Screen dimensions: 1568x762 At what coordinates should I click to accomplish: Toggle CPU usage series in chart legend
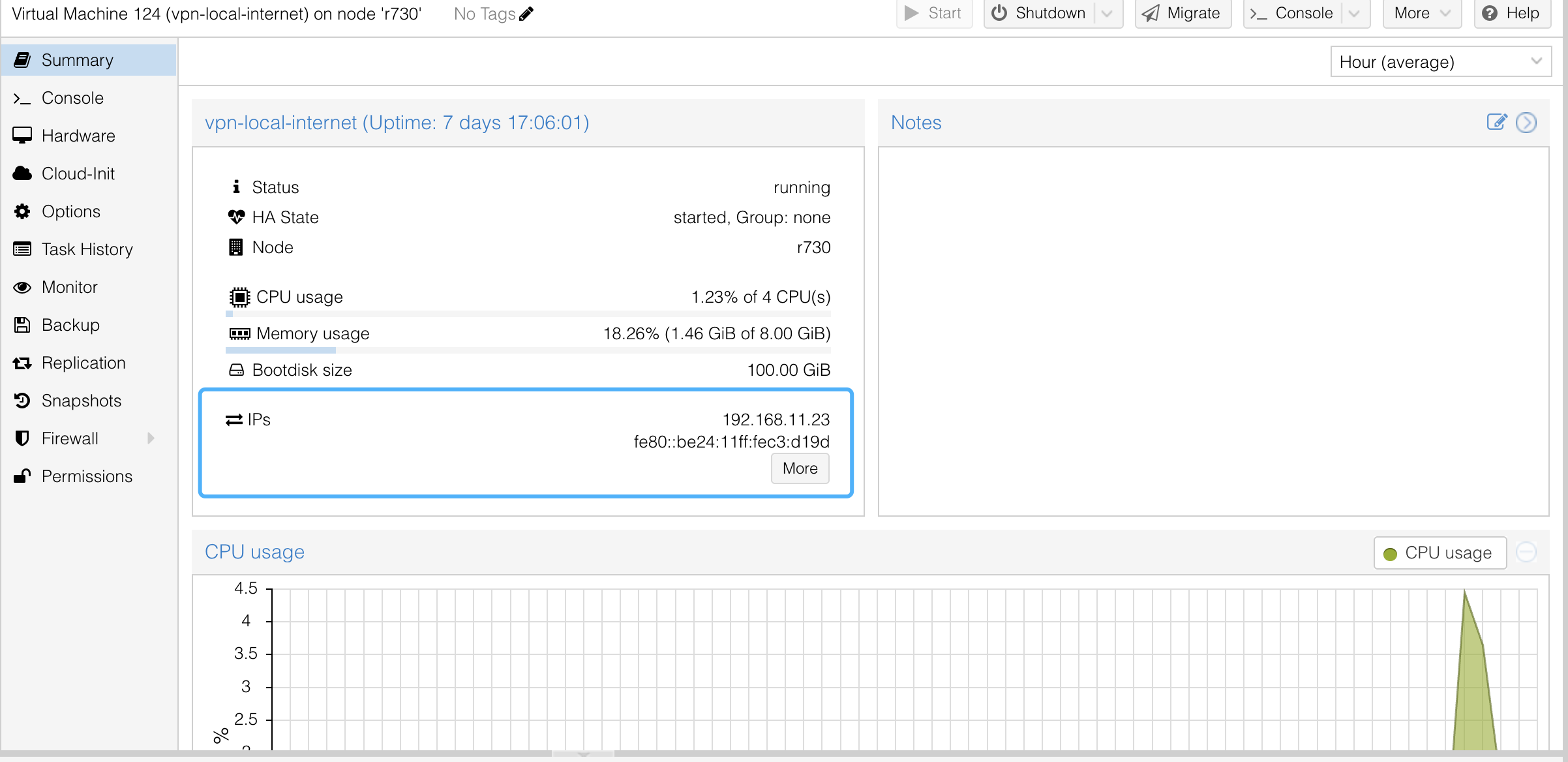(x=1440, y=553)
